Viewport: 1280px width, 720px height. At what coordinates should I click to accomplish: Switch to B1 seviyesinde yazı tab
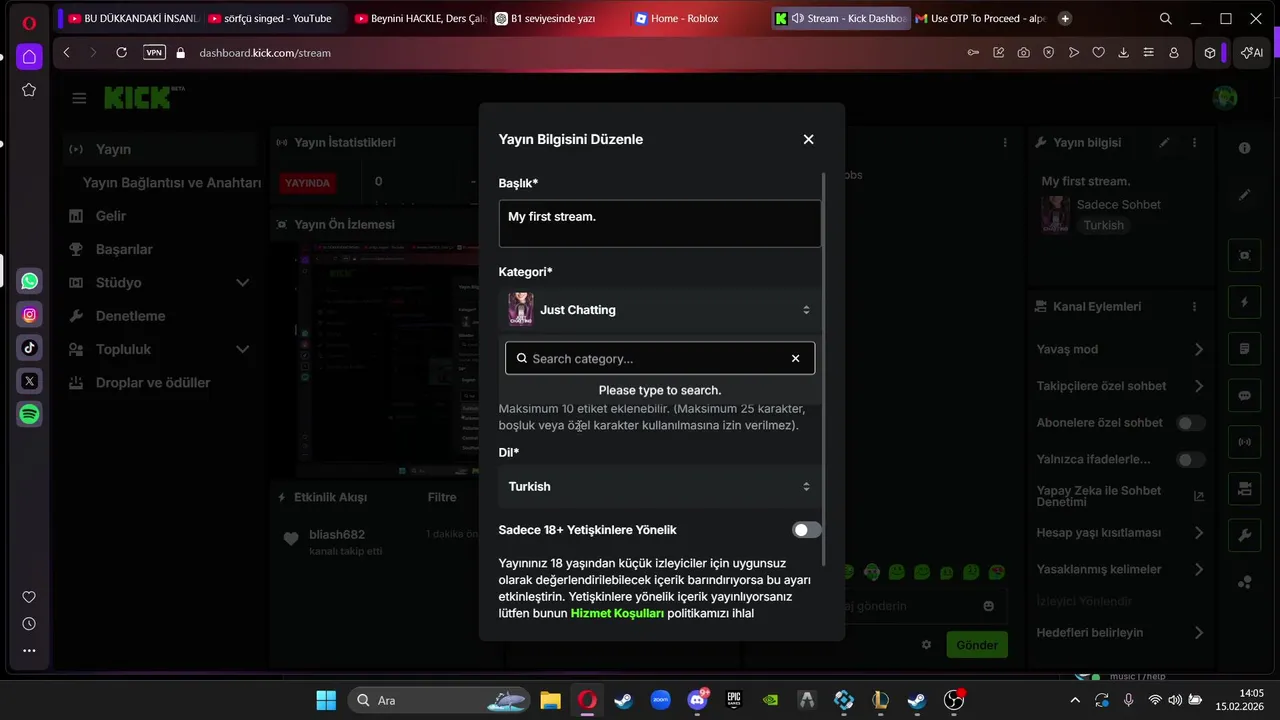coord(556,18)
